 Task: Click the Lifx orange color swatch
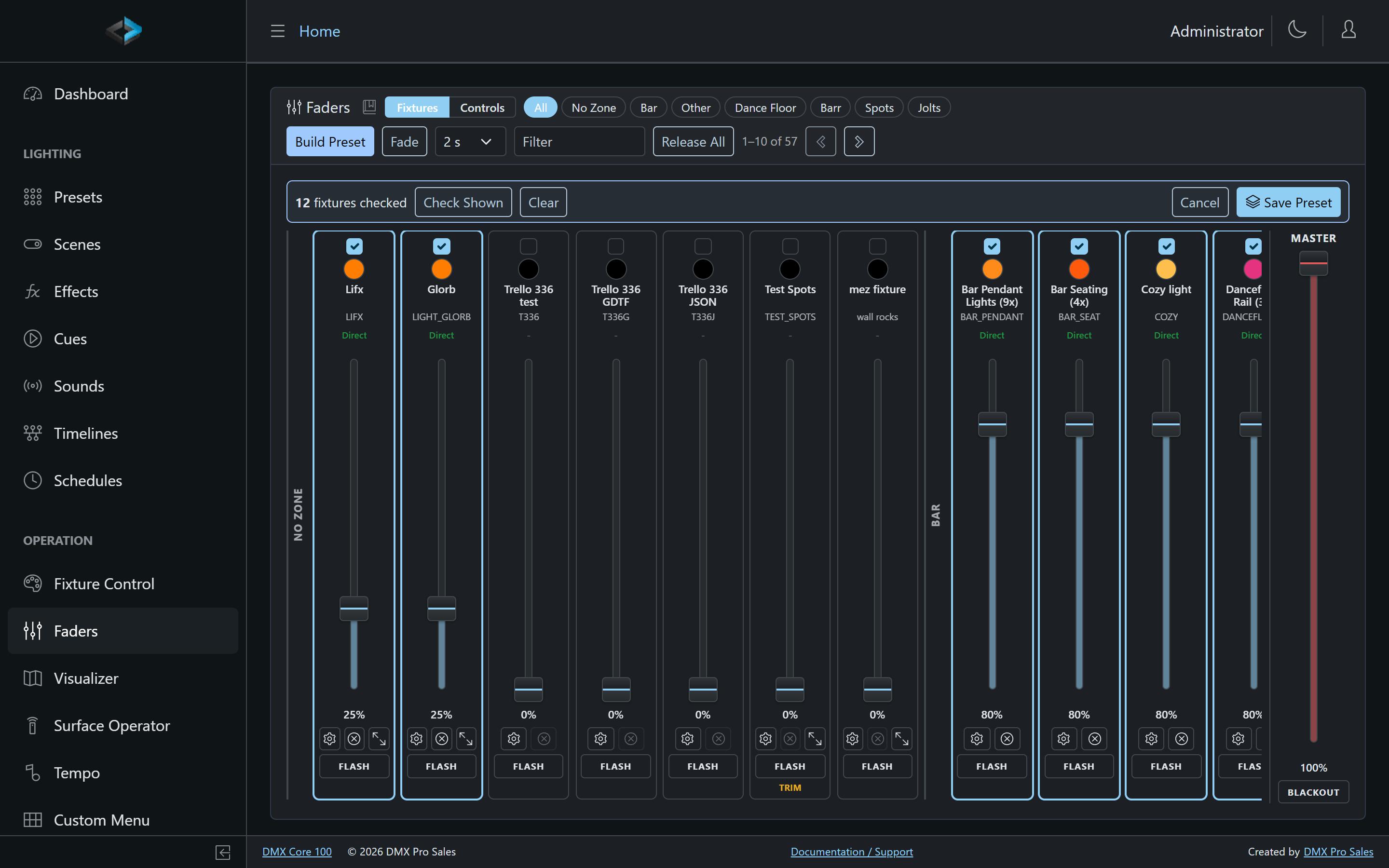point(354,269)
